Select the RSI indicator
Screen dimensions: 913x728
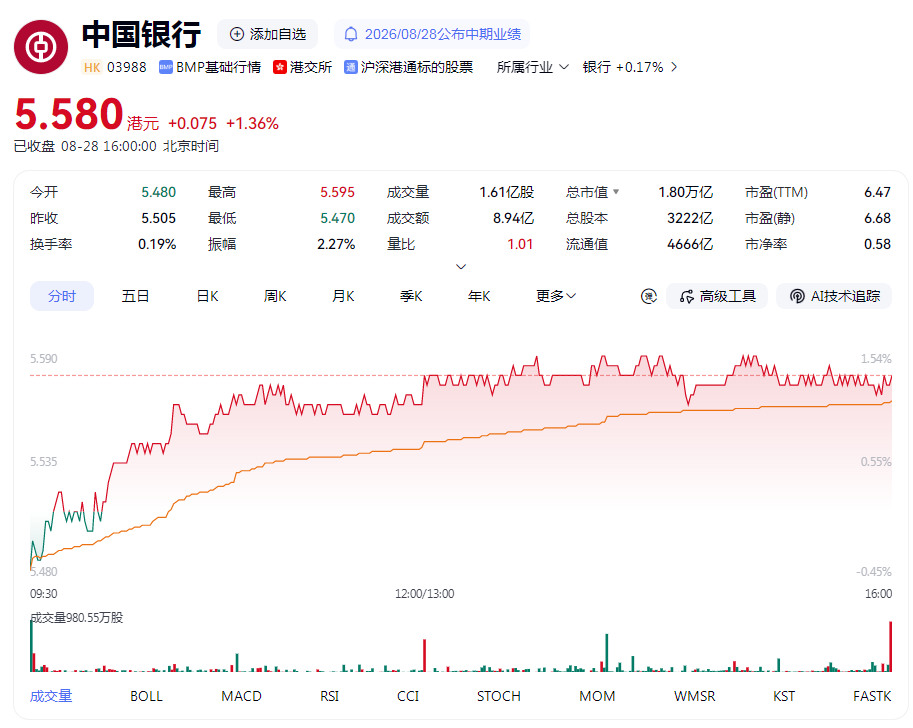point(330,696)
